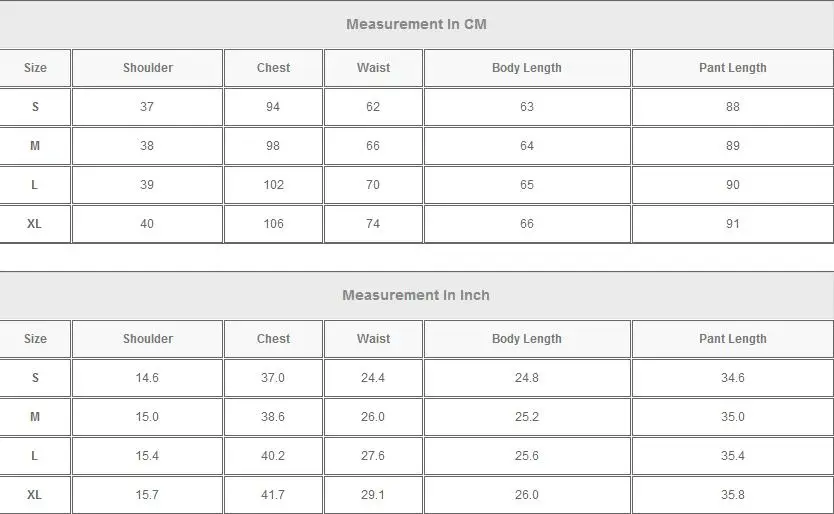Select the waist value 74 for size XL
The image size is (834, 514).
[373, 224]
